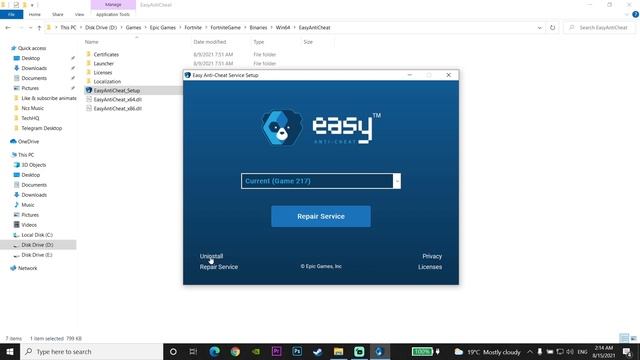Click the taskbar search box

click(91, 352)
